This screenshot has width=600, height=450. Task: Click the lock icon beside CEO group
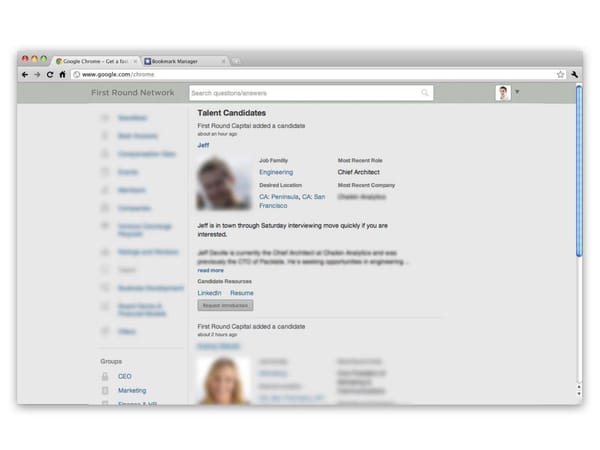(x=104, y=376)
